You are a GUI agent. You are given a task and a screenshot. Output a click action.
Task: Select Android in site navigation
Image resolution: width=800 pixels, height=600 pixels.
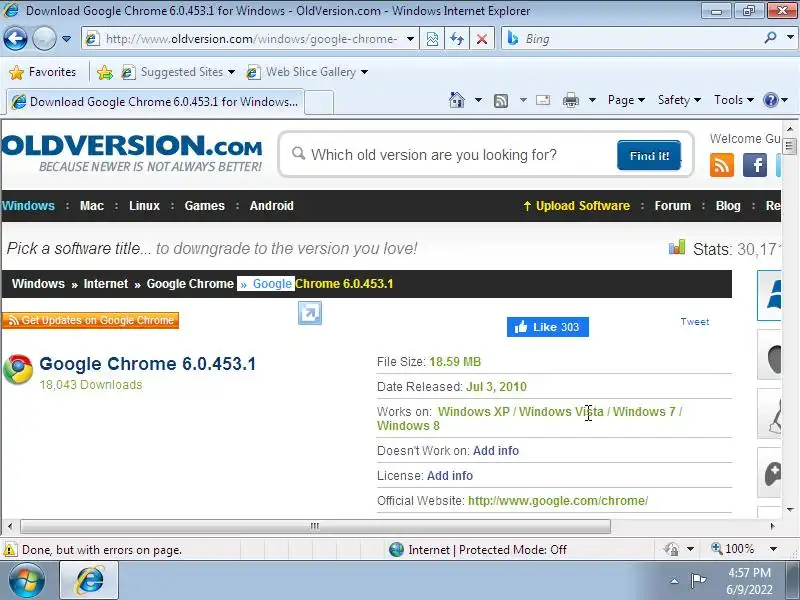pos(271,206)
